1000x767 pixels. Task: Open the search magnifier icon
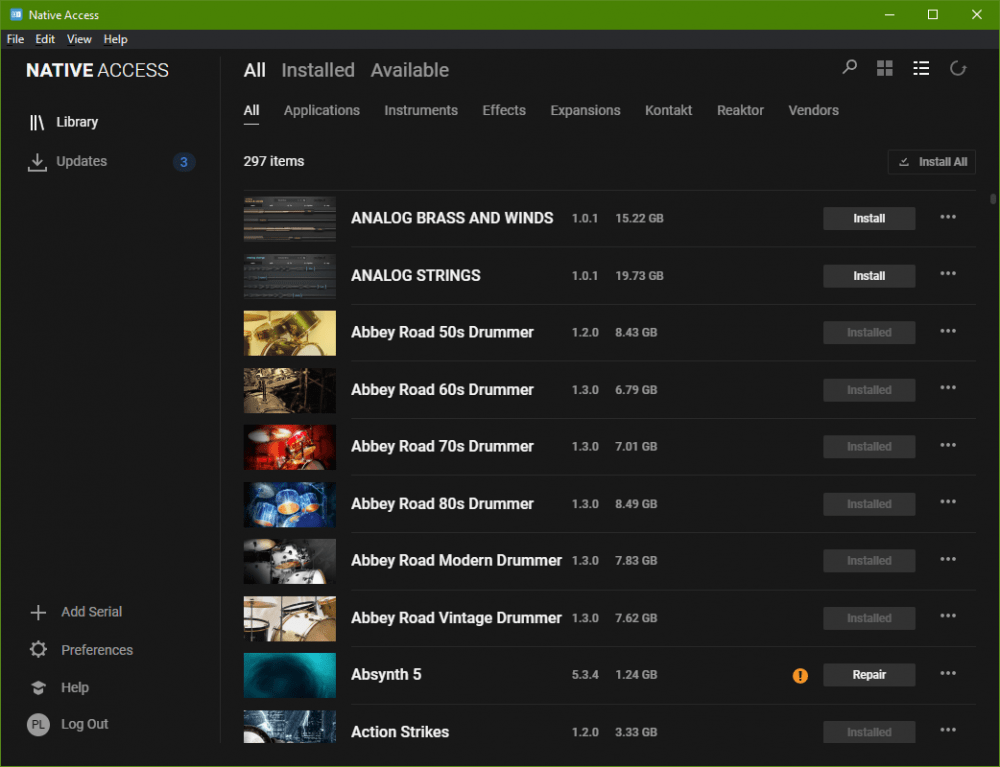(x=849, y=67)
